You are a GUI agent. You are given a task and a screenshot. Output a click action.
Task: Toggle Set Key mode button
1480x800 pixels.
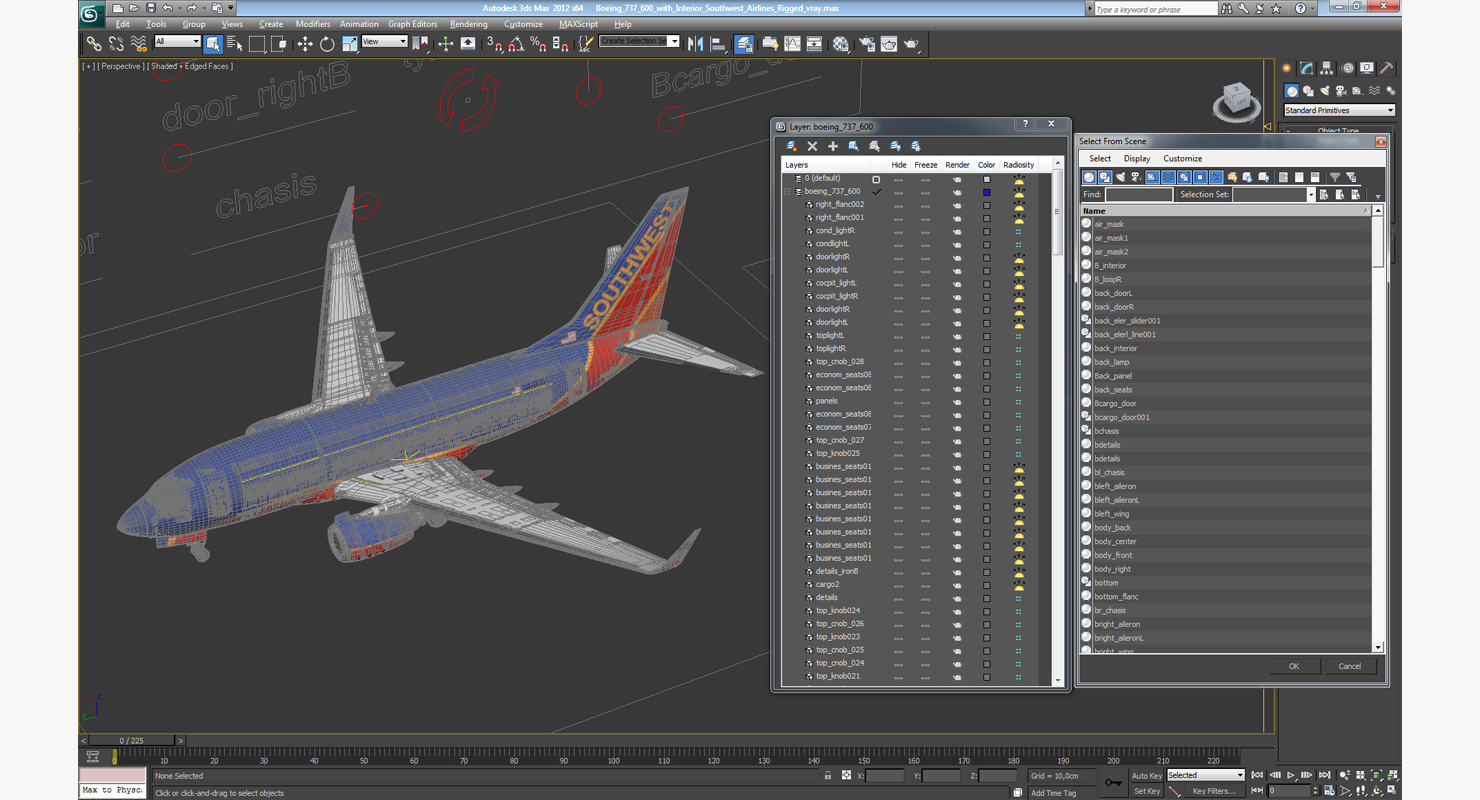pyautogui.click(x=1147, y=791)
